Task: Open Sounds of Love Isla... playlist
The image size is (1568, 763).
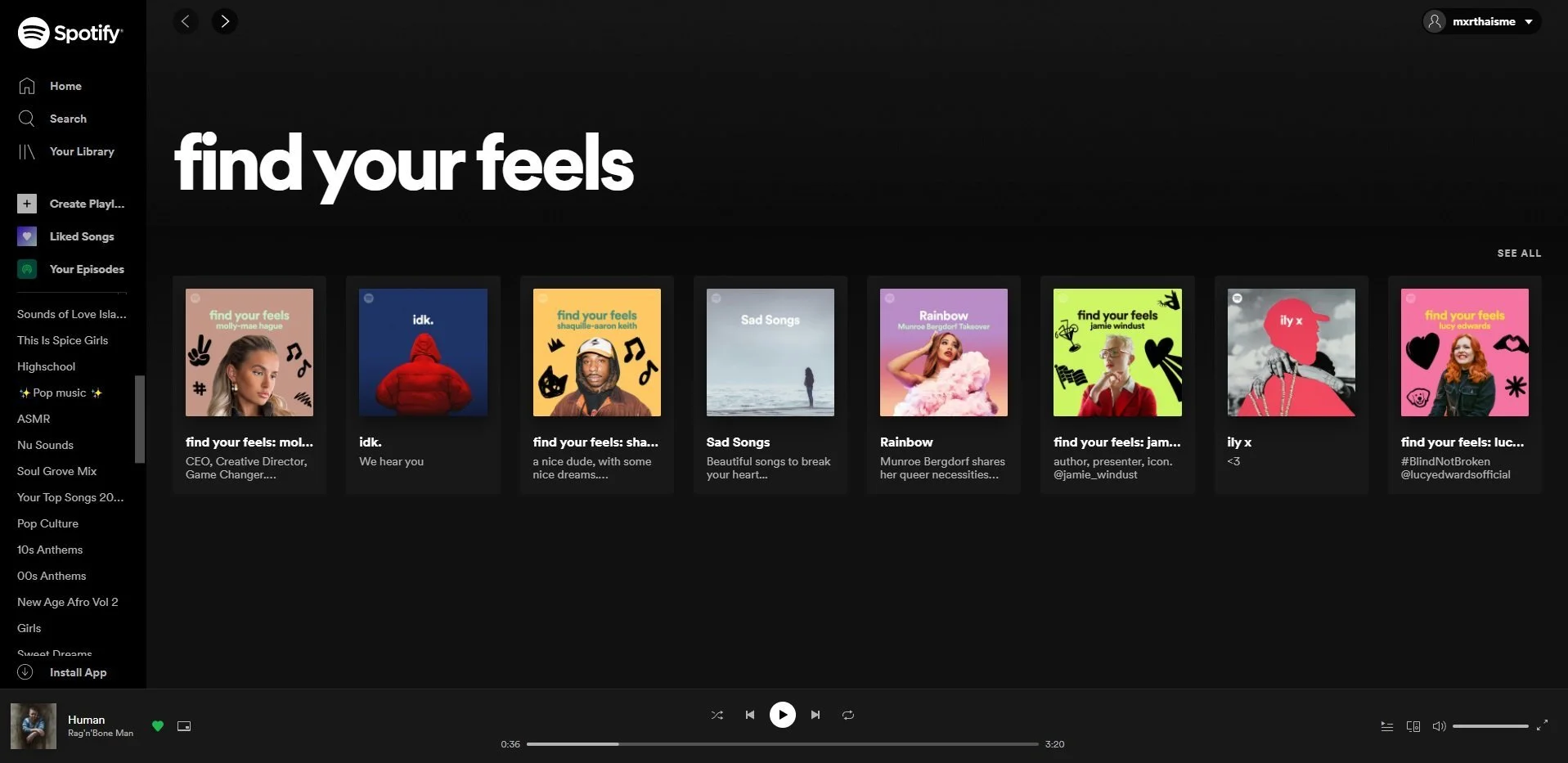Action: [x=72, y=314]
